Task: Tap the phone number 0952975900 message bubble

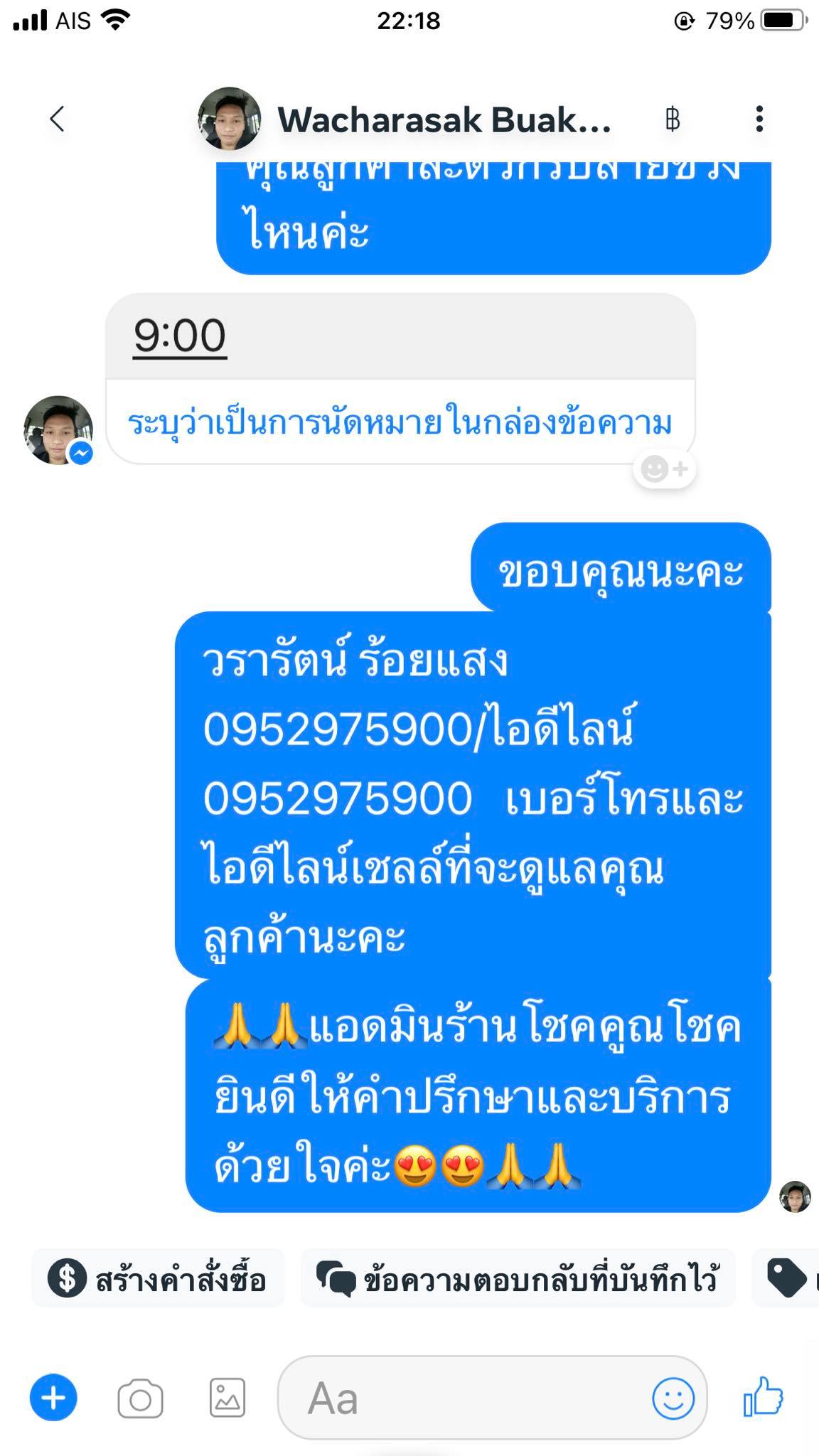Action: (473, 796)
